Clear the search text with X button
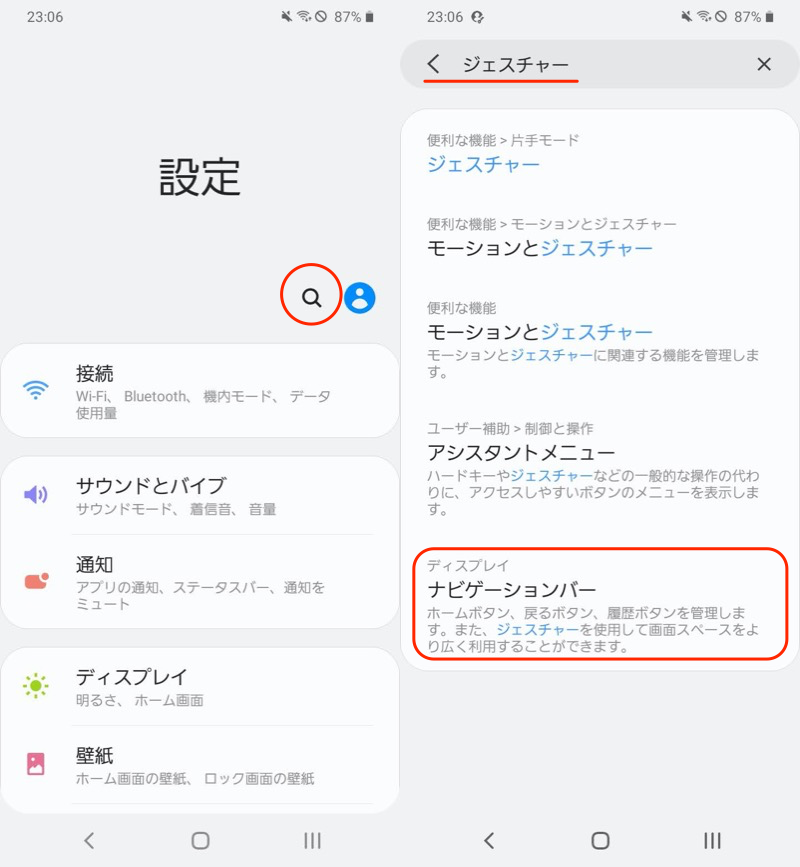This screenshot has width=800, height=867. click(764, 65)
